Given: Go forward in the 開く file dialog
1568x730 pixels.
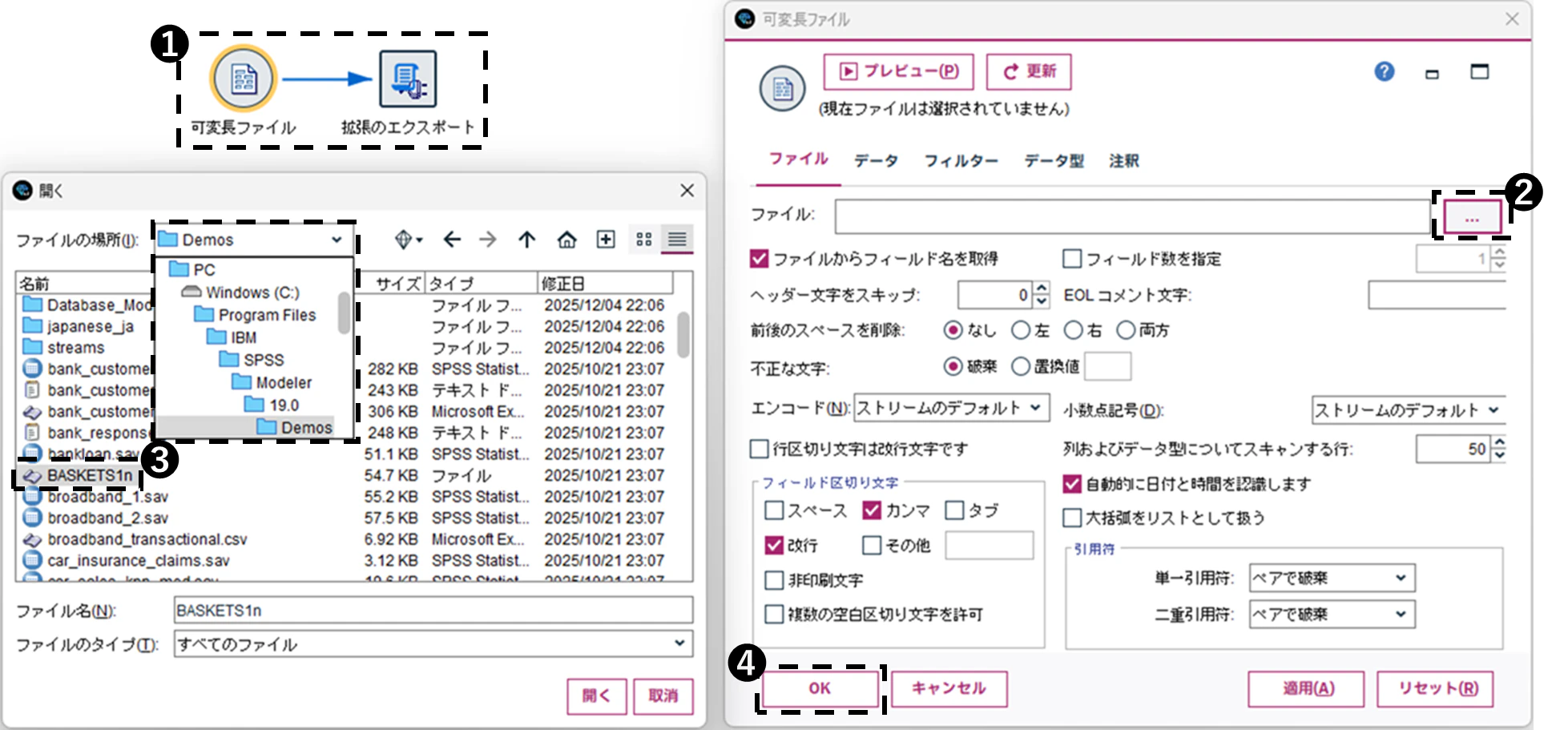Looking at the screenshot, I should click(x=487, y=240).
